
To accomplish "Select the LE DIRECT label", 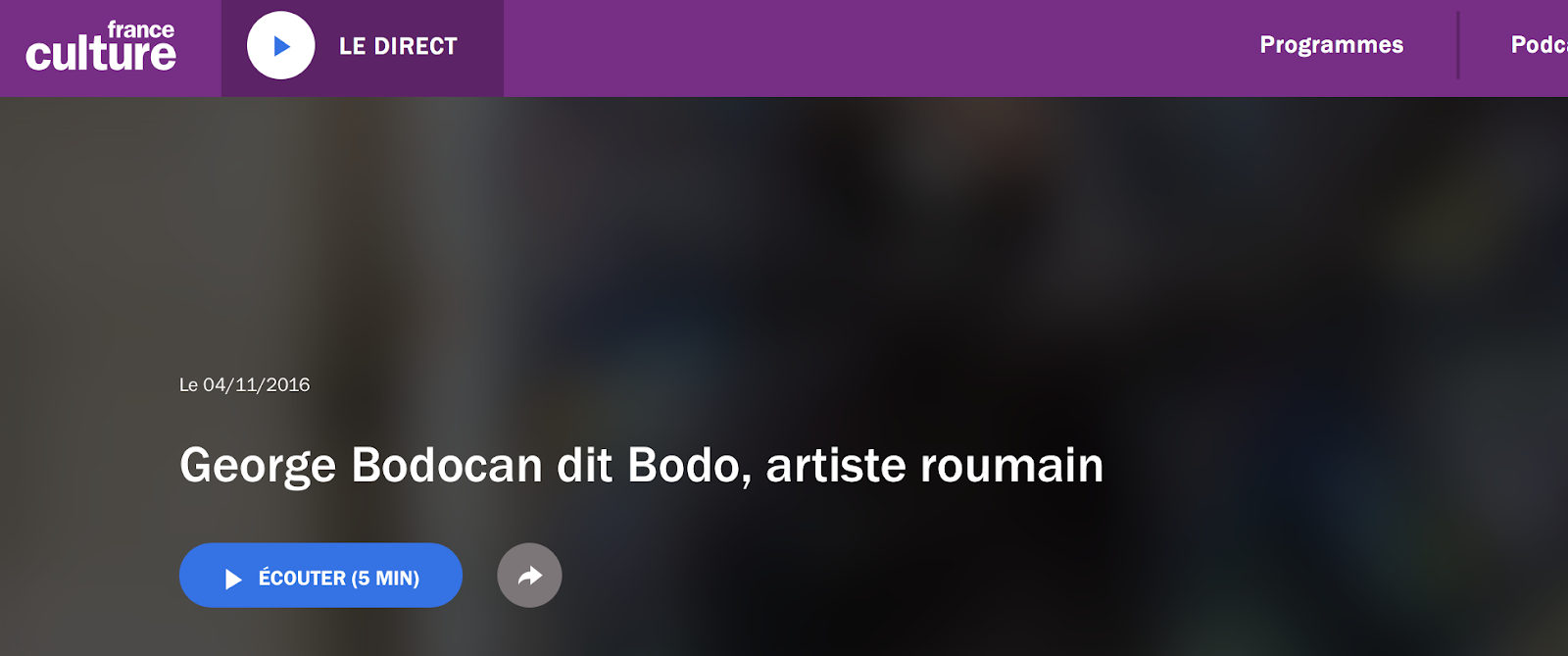I will [x=398, y=46].
